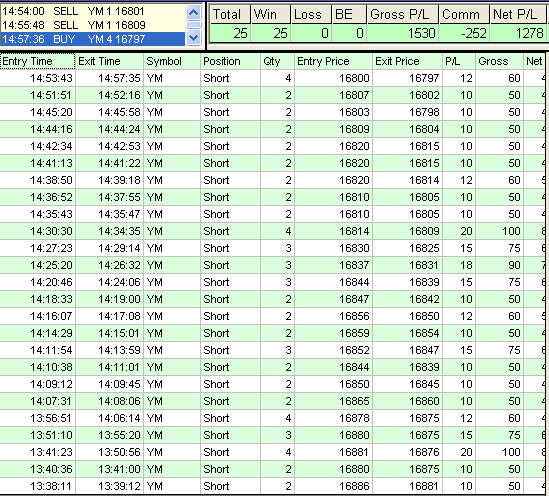Click the Comm summary header
The width and height of the screenshot is (549, 496).
click(464, 14)
